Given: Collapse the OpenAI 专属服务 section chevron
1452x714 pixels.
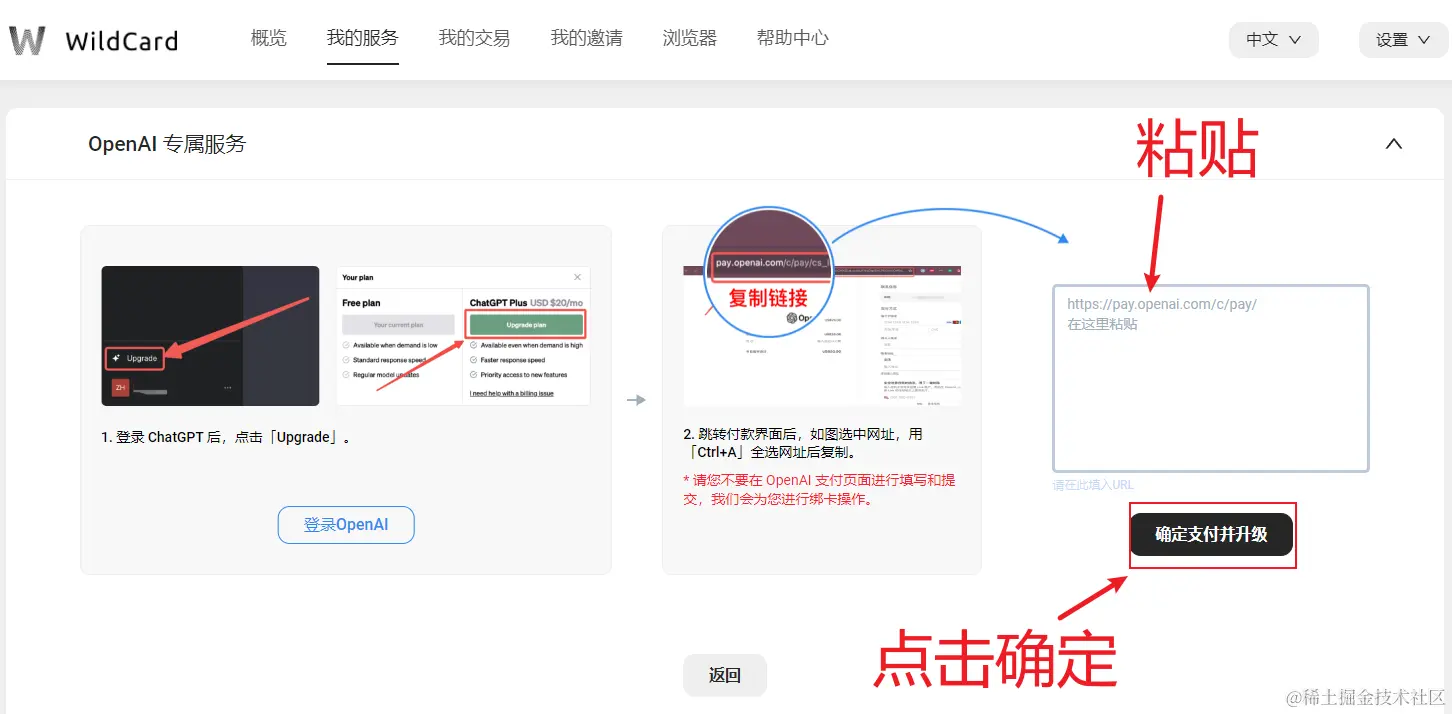Looking at the screenshot, I should tap(1393, 144).
